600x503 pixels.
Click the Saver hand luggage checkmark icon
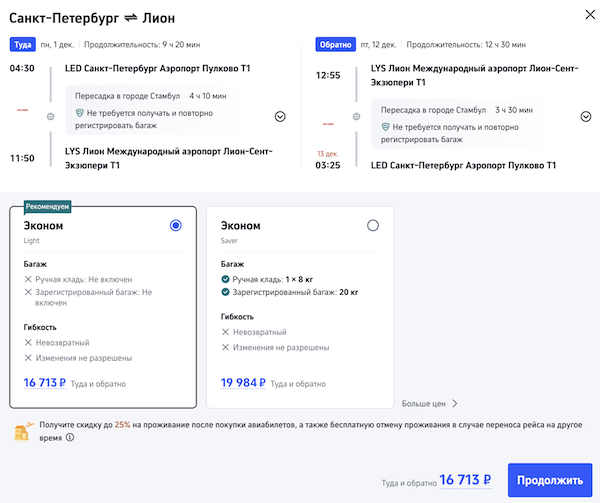point(226,279)
